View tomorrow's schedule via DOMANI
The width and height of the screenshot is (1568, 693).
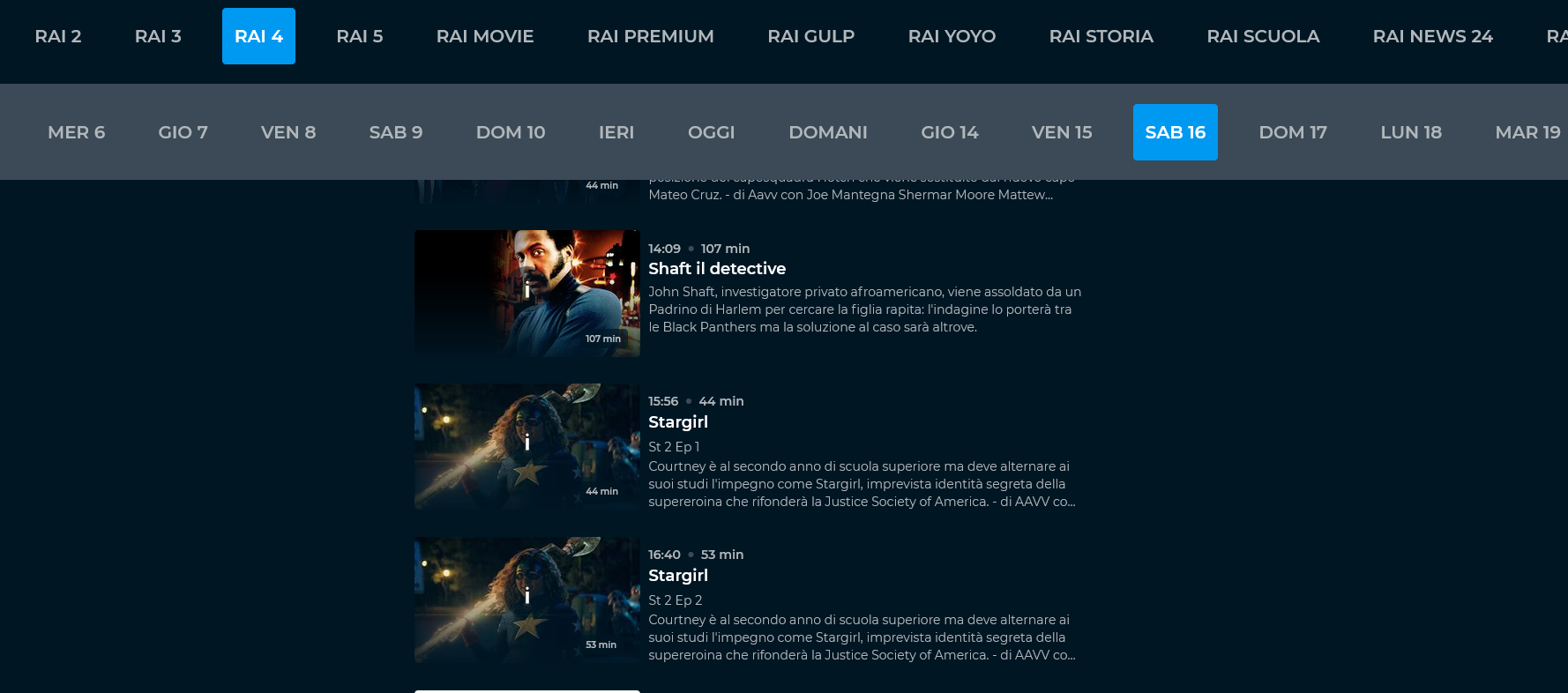pos(828,132)
